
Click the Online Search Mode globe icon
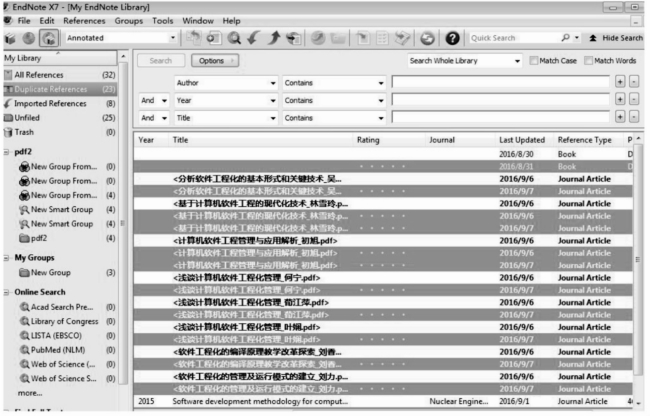29,39
